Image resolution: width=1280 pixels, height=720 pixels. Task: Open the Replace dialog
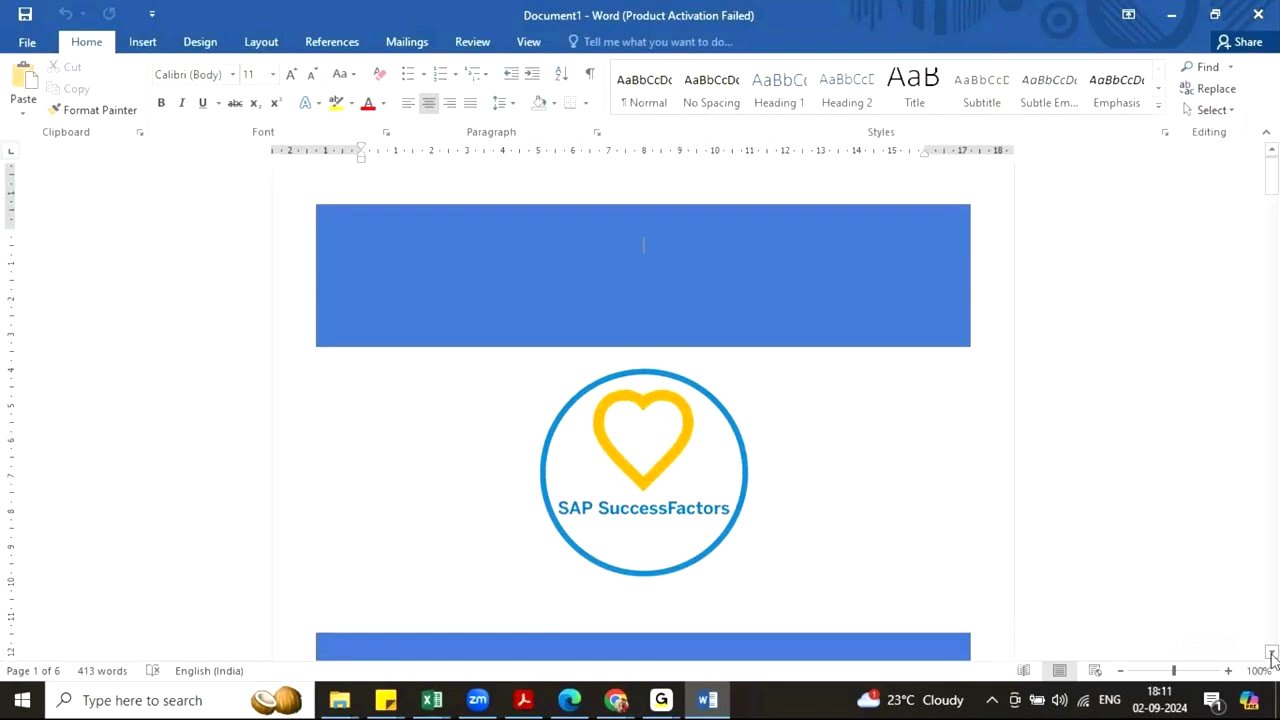[x=1208, y=88]
